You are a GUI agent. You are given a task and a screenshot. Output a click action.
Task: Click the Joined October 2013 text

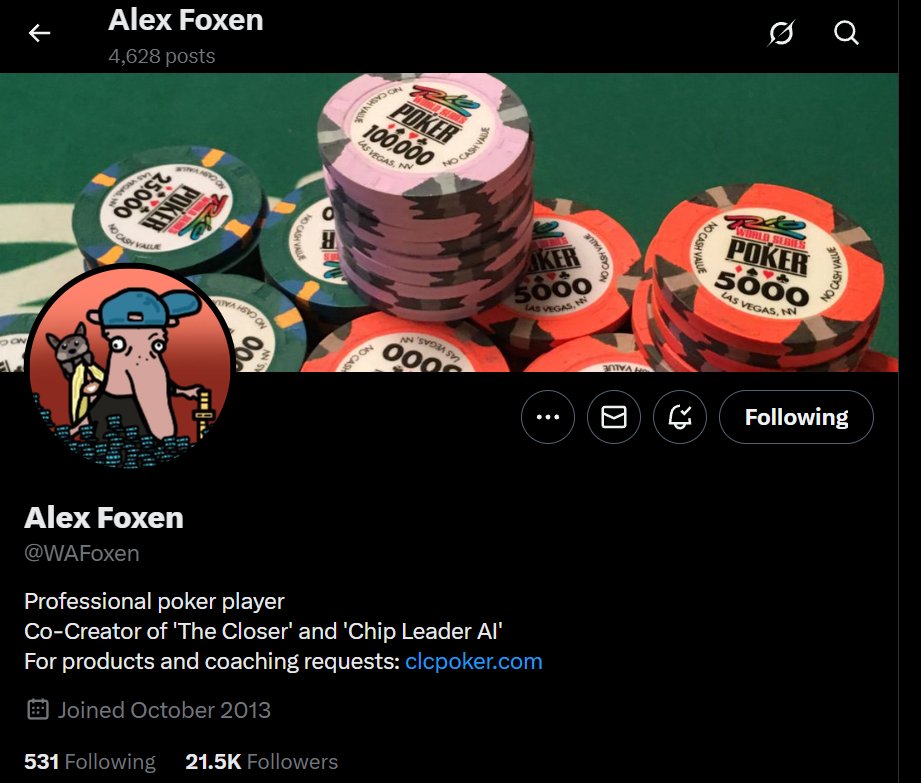164,710
